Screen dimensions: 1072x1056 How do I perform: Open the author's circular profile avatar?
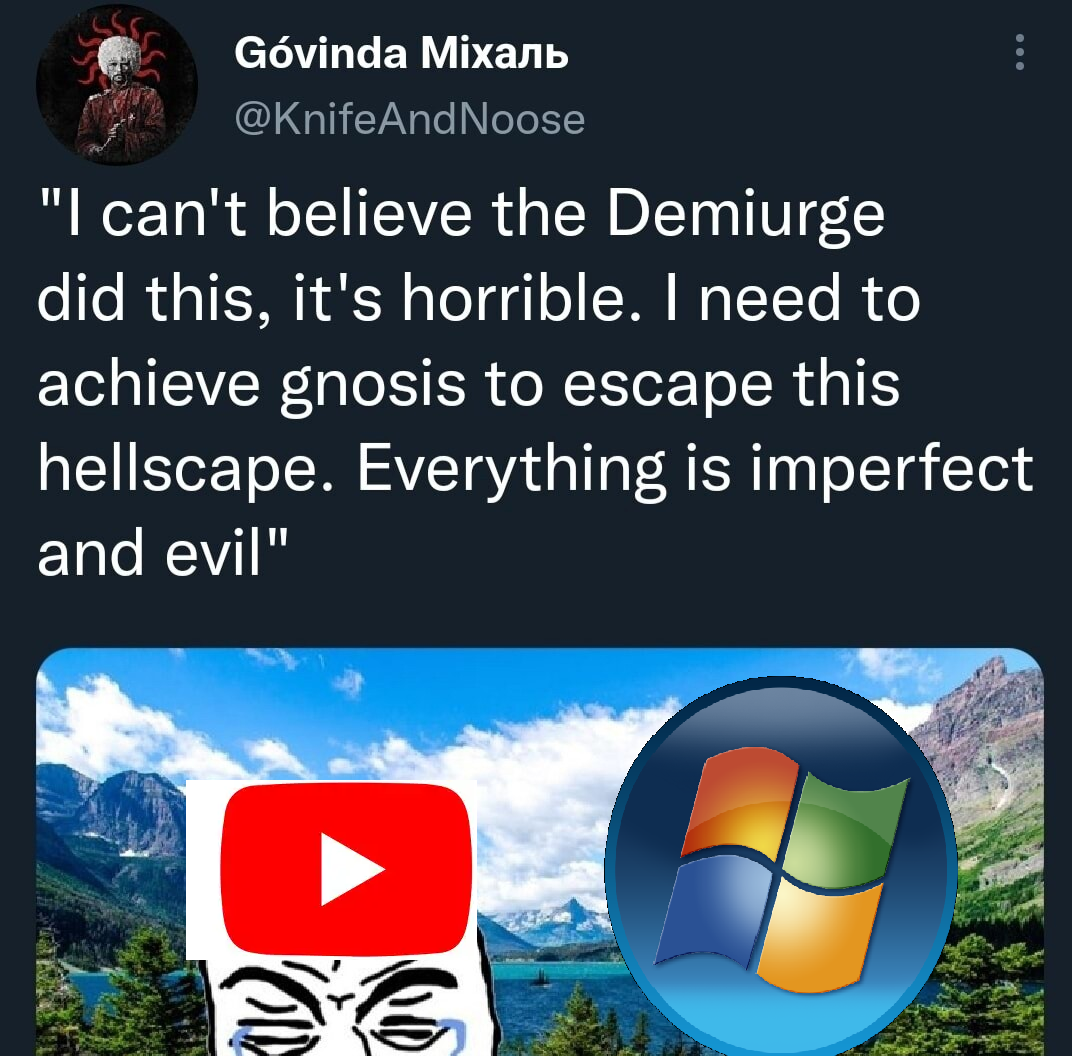pyautogui.click(x=117, y=85)
